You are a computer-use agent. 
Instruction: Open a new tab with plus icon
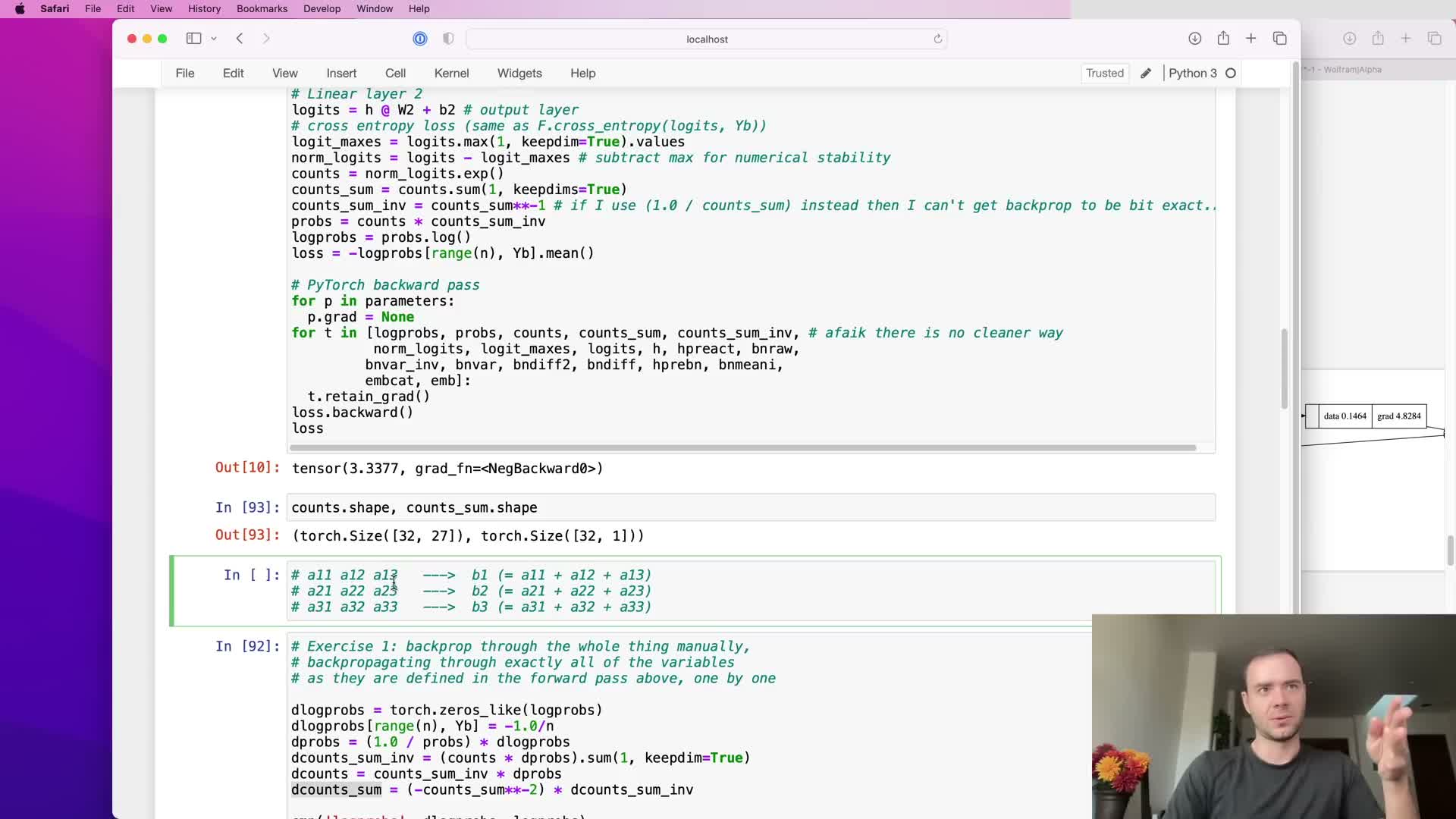[1251, 39]
